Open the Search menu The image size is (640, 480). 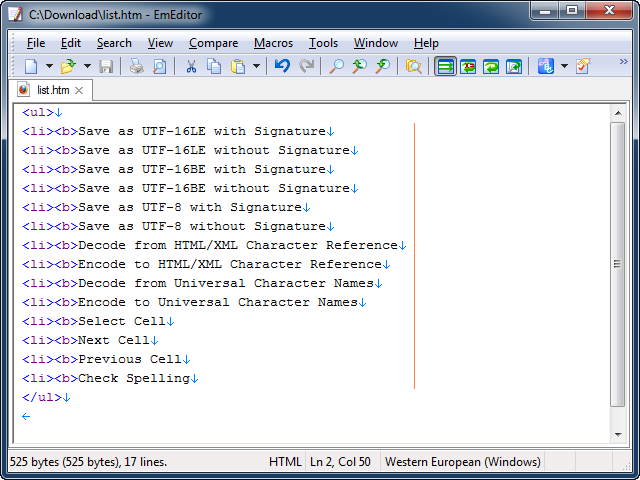114,43
